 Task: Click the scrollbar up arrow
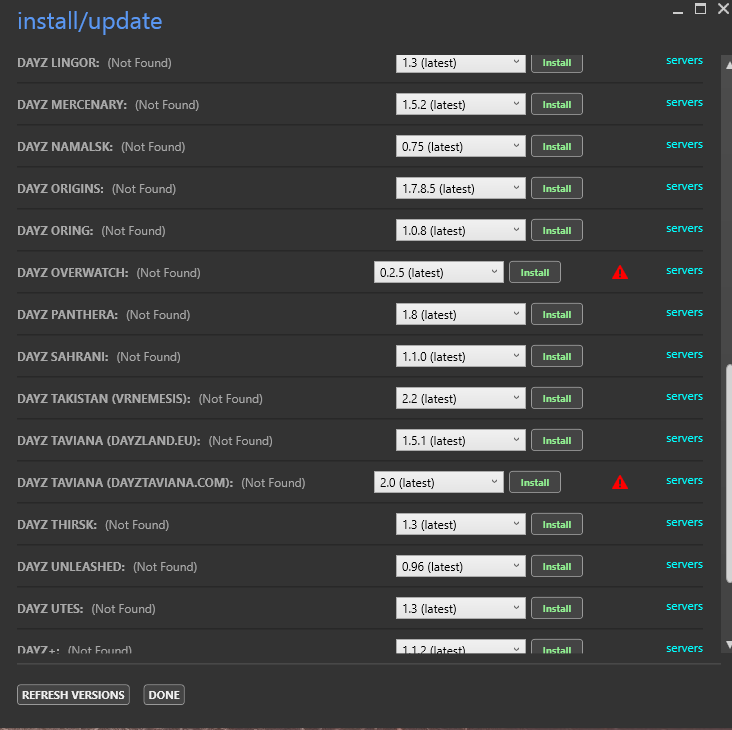coord(729,65)
